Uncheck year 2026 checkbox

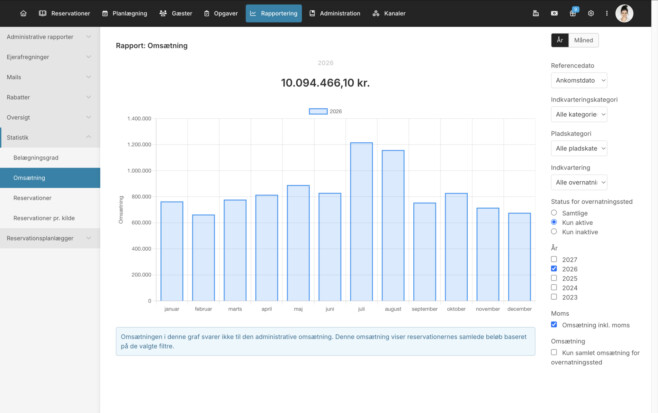pyautogui.click(x=554, y=269)
